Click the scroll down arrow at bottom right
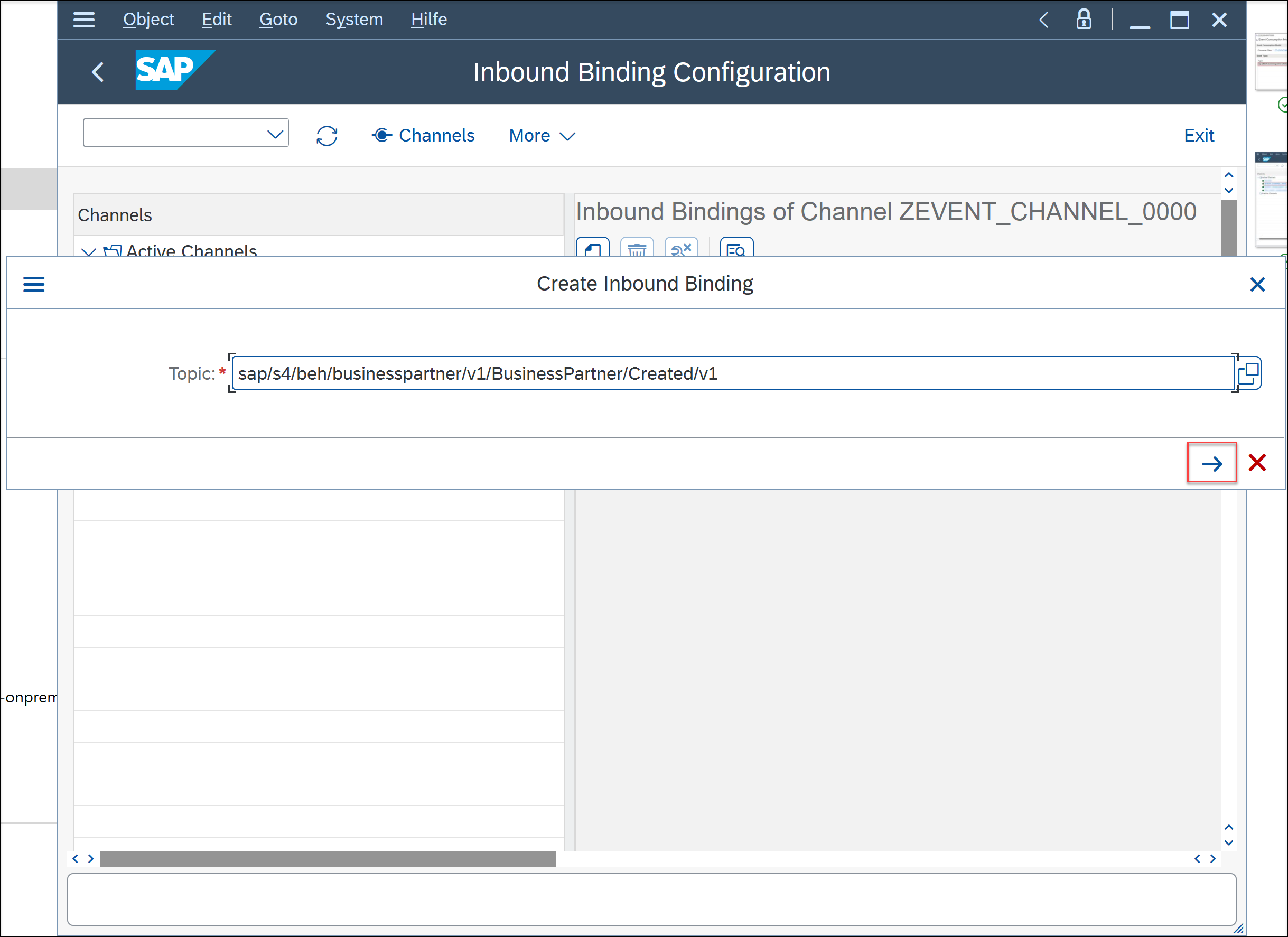 pos(1228,843)
